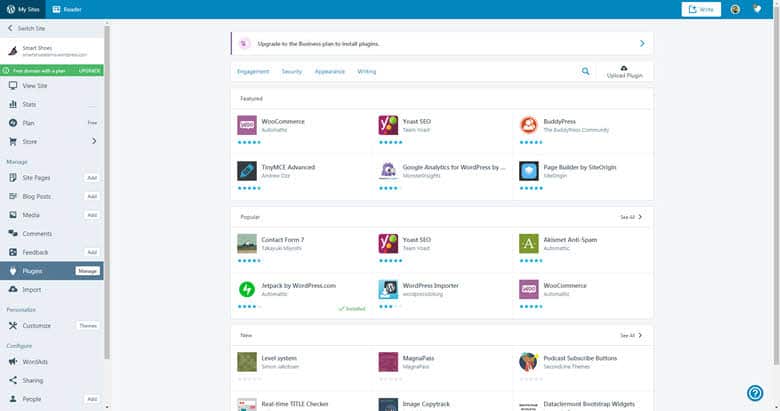Click the Manage button beside Plugins
The width and height of the screenshot is (780, 411).
tap(88, 271)
